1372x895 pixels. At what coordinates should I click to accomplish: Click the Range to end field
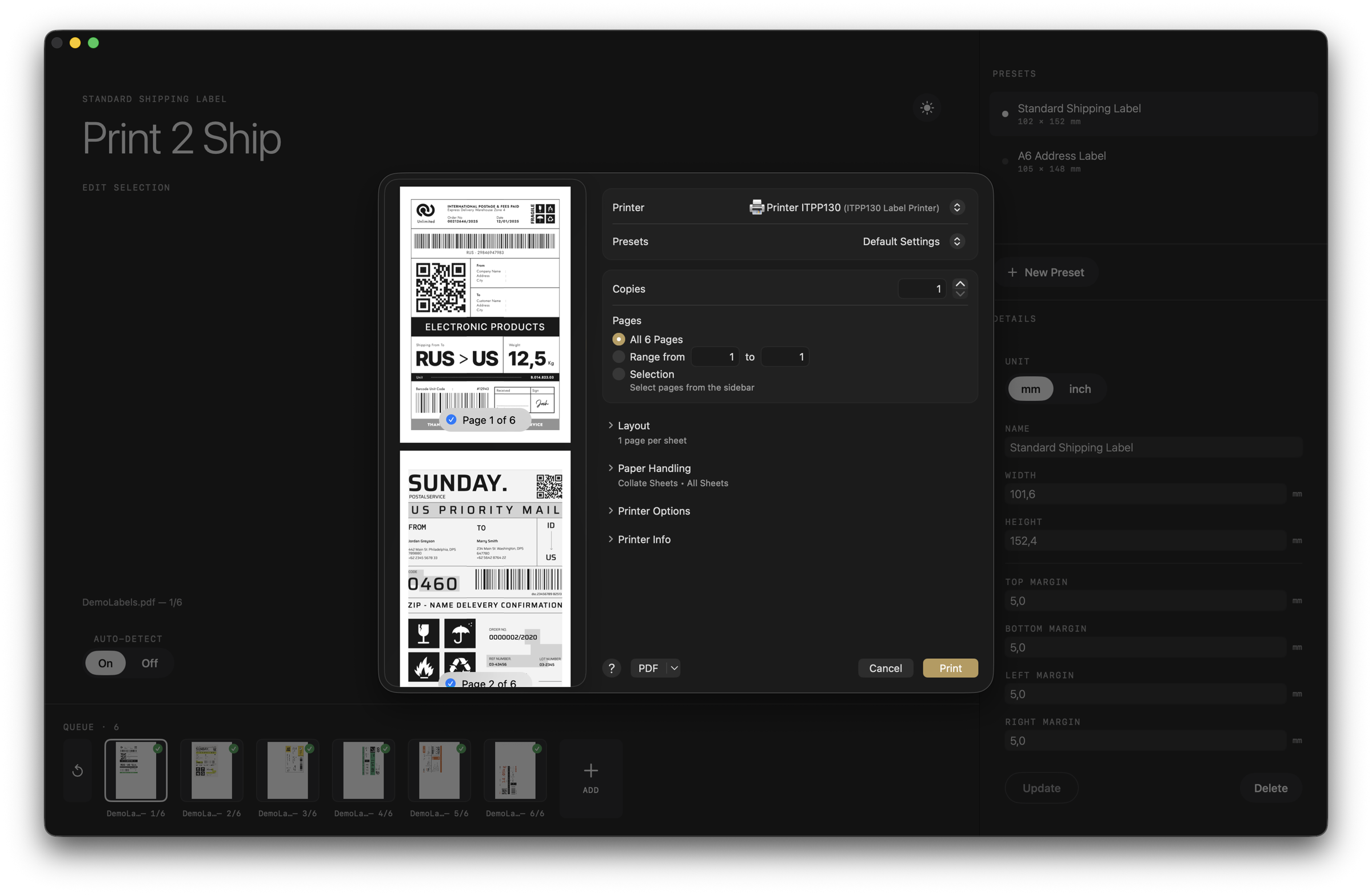coord(784,356)
